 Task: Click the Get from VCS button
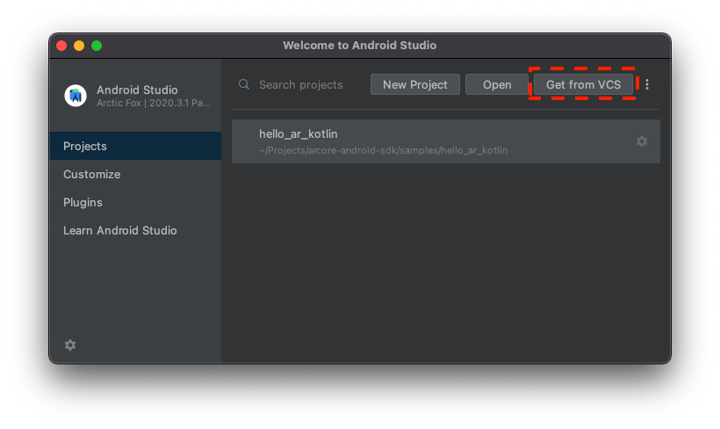click(x=583, y=85)
